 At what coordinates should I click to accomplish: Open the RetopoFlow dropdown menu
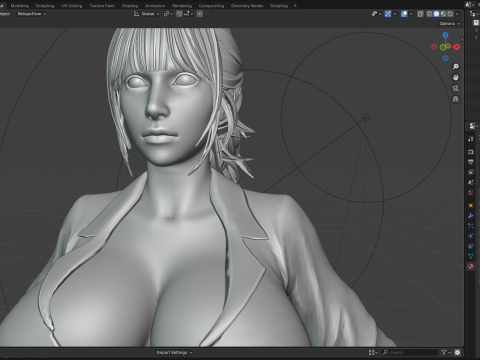(32, 14)
